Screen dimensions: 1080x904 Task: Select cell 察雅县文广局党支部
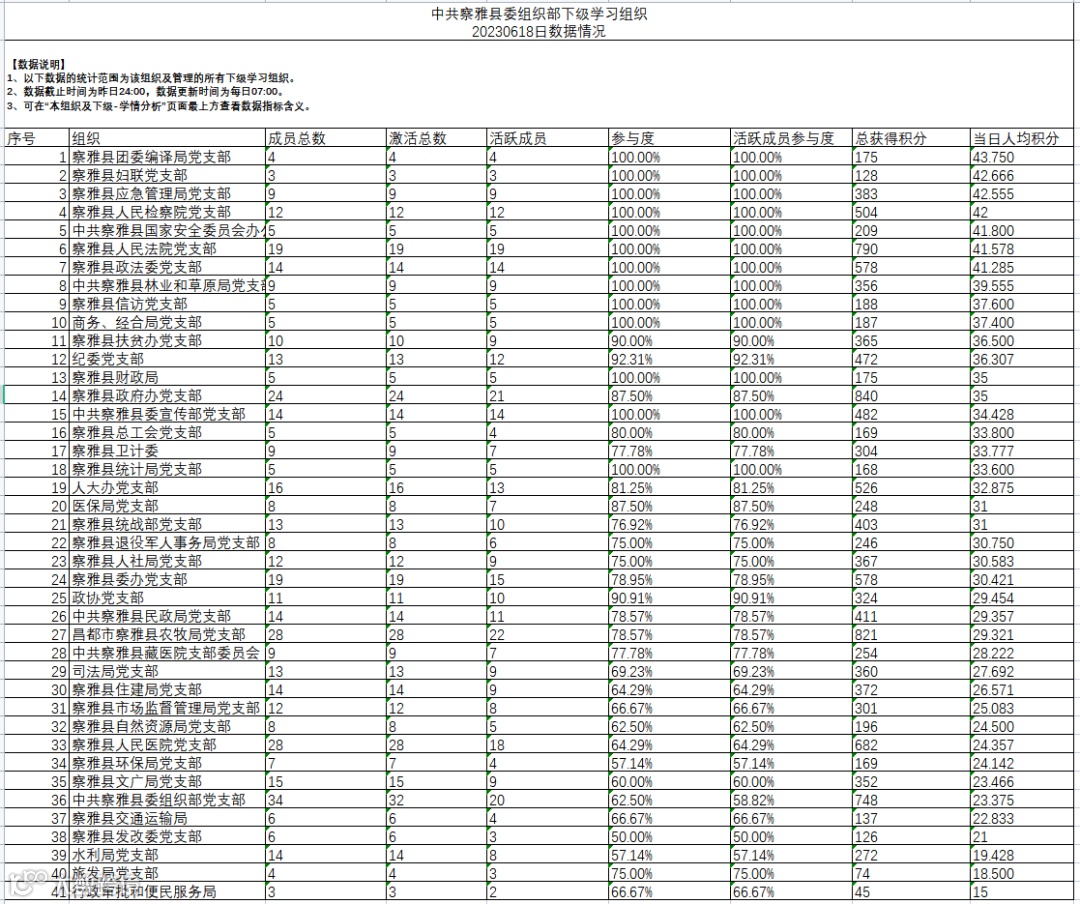(x=167, y=781)
